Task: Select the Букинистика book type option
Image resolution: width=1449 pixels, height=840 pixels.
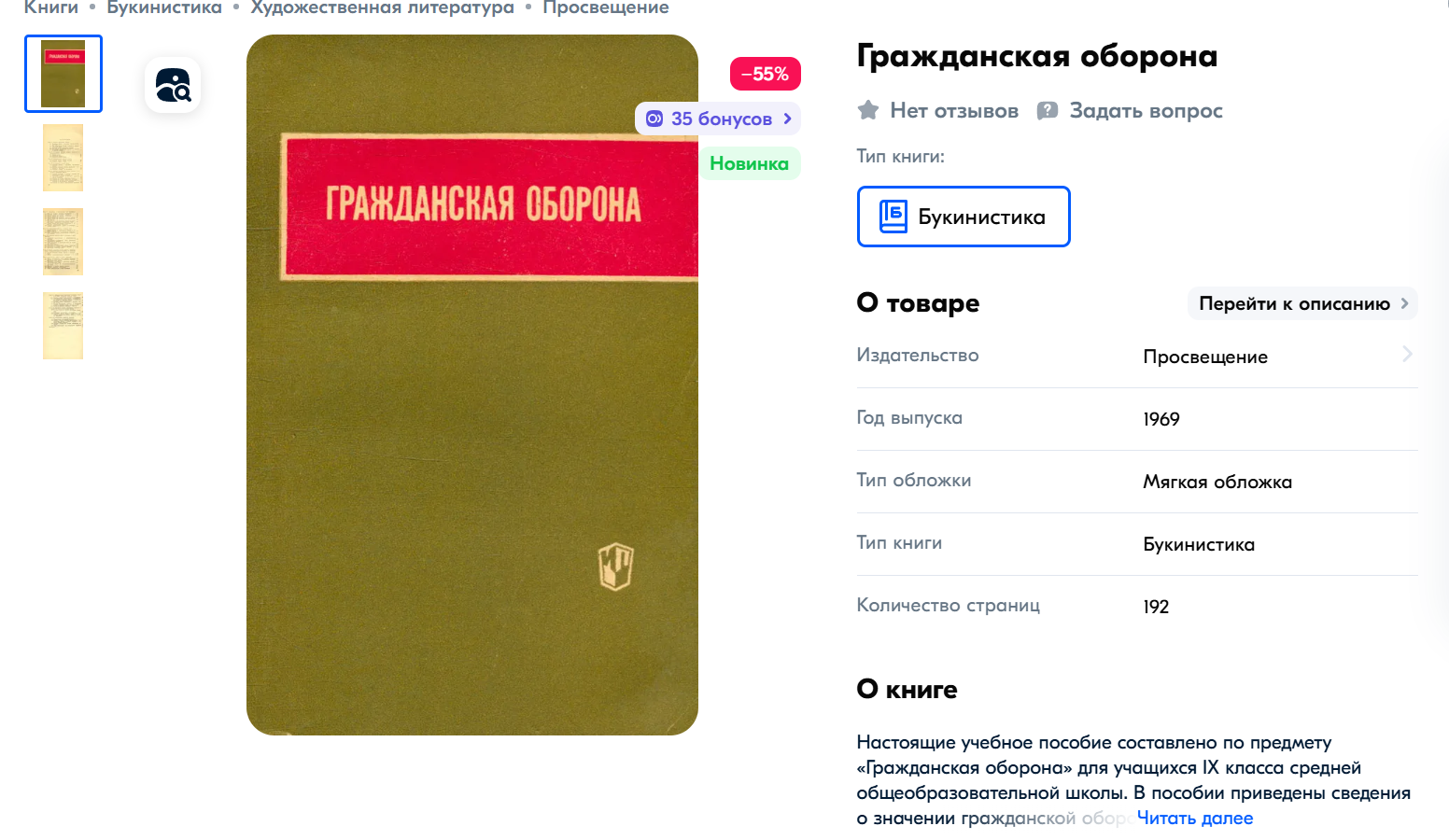Action: [964, 217]
